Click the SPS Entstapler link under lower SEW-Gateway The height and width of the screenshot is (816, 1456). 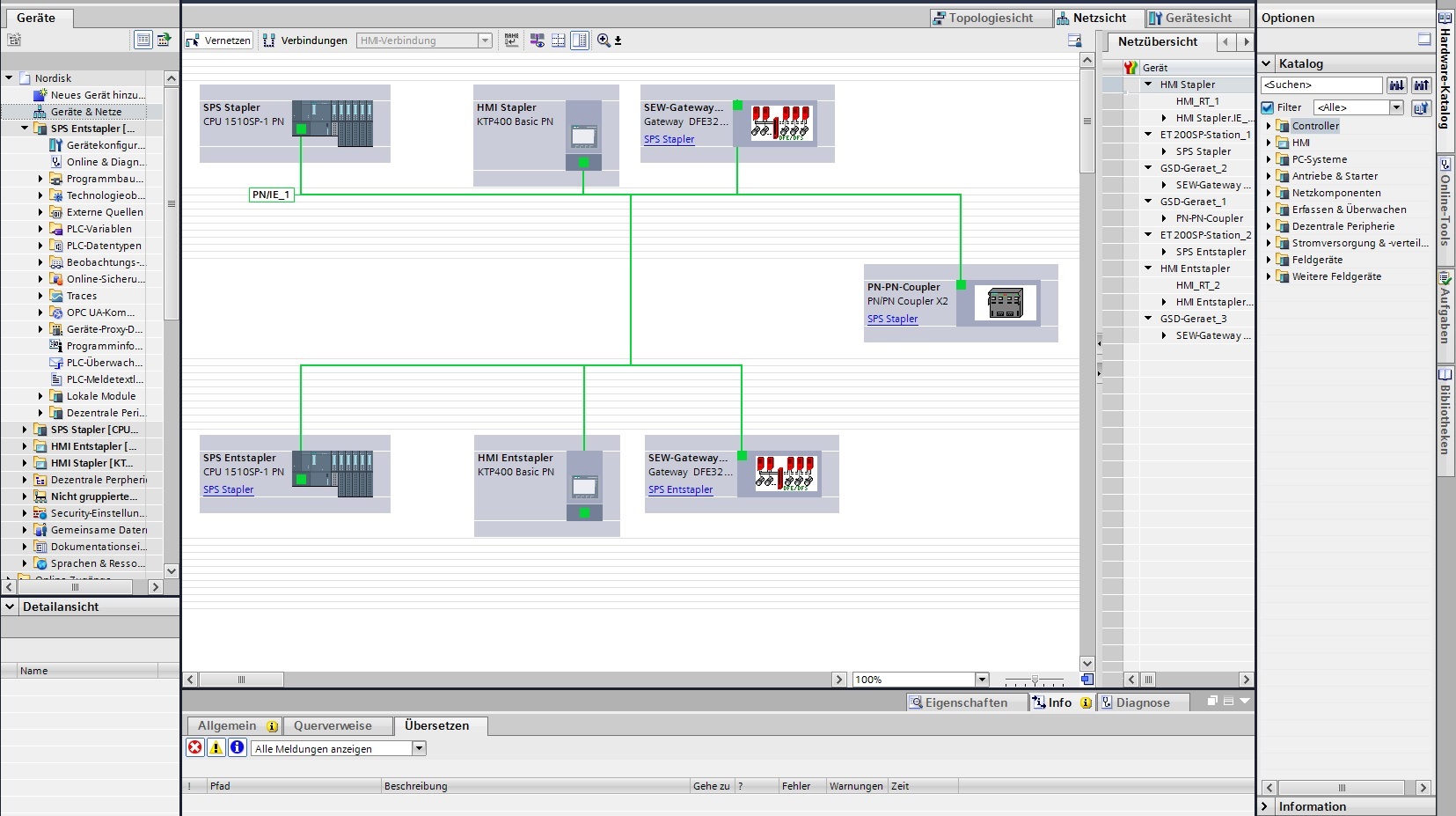(x=680, y=489)
